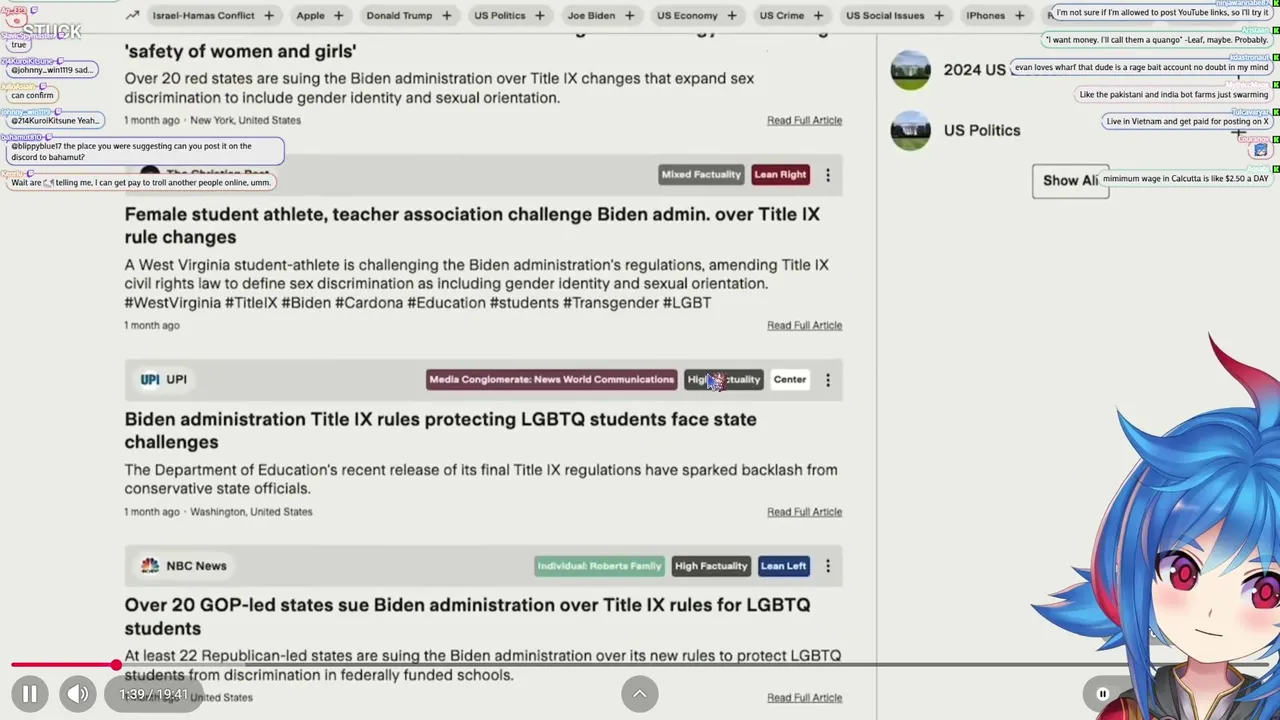Image resolution: width=1280 pixels, height=720 pixels.
Task: Add US Politics chip via its plus icon
Action: coord(539,15)
